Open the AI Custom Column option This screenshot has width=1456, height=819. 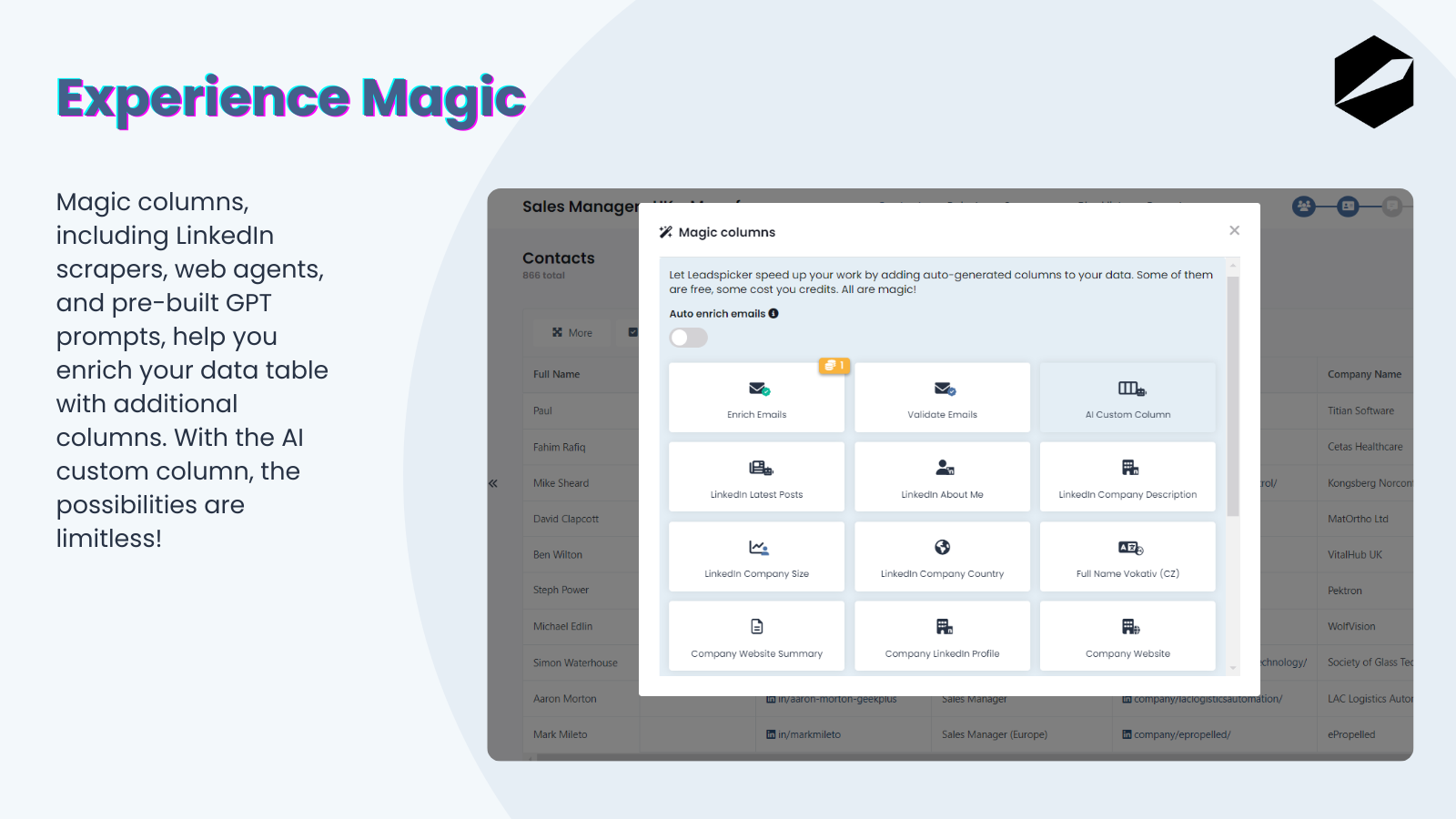[x=1127, y=398]
